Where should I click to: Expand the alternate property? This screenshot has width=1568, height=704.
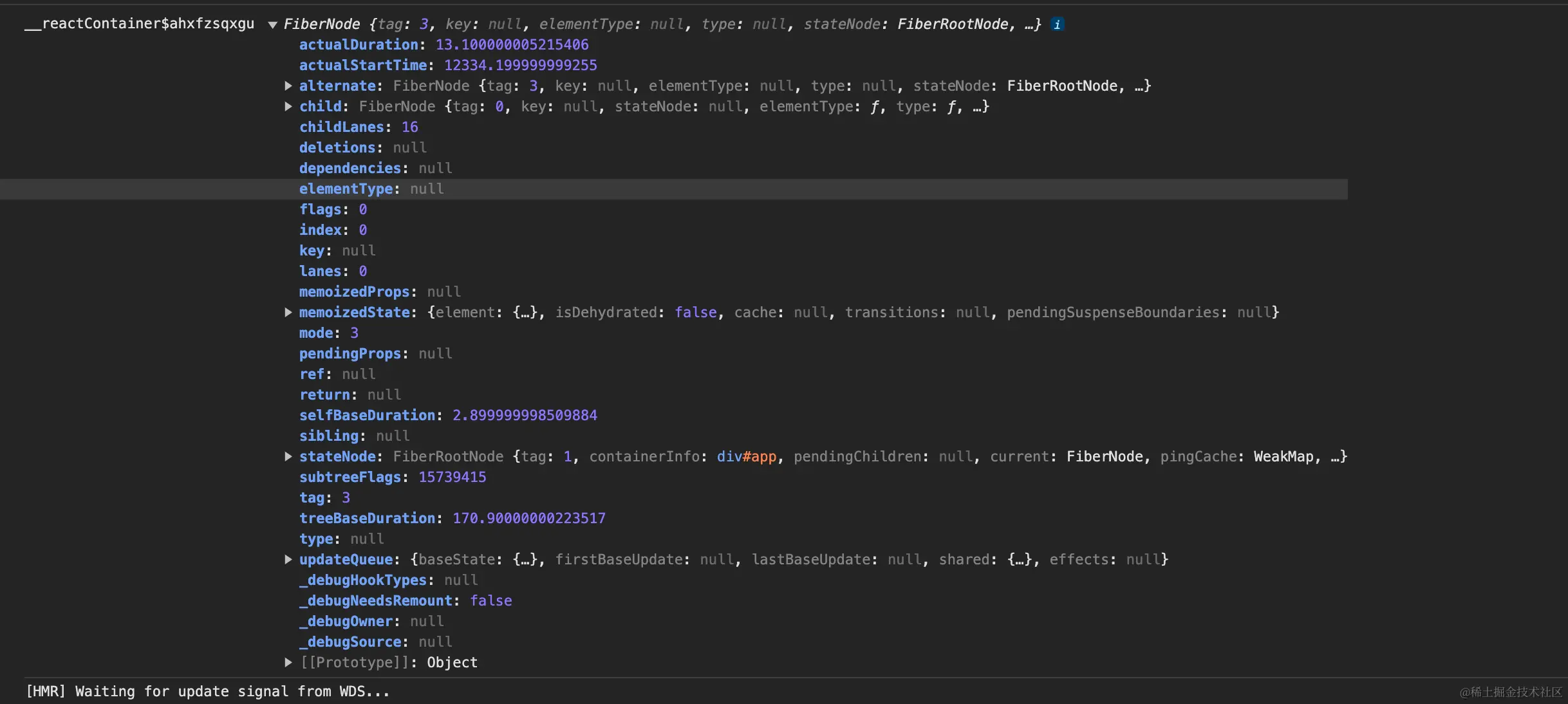click(288, 86)
